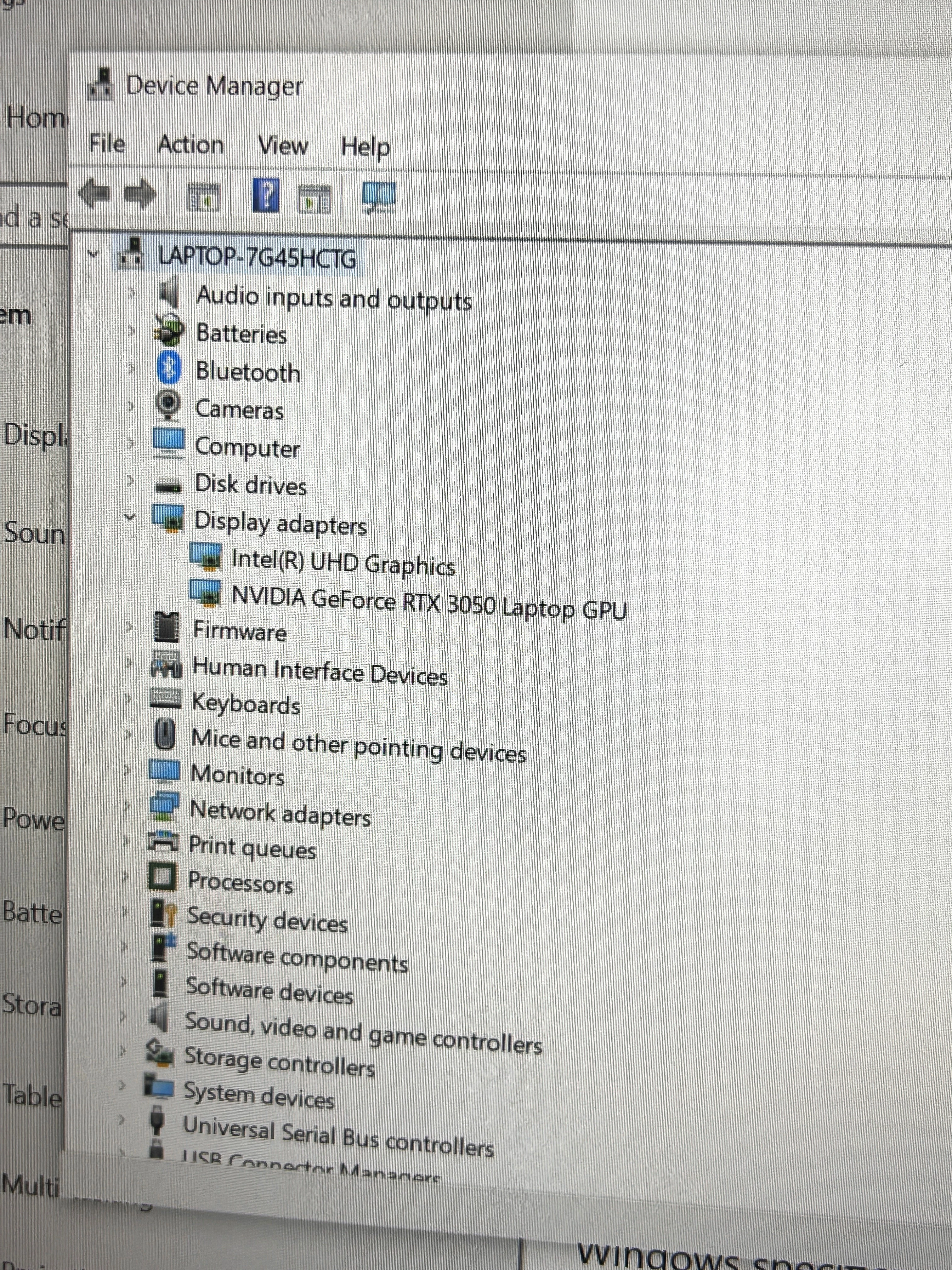Click the Disk drives icon
Screen dimensions: 952x1270
click(168, 486)
